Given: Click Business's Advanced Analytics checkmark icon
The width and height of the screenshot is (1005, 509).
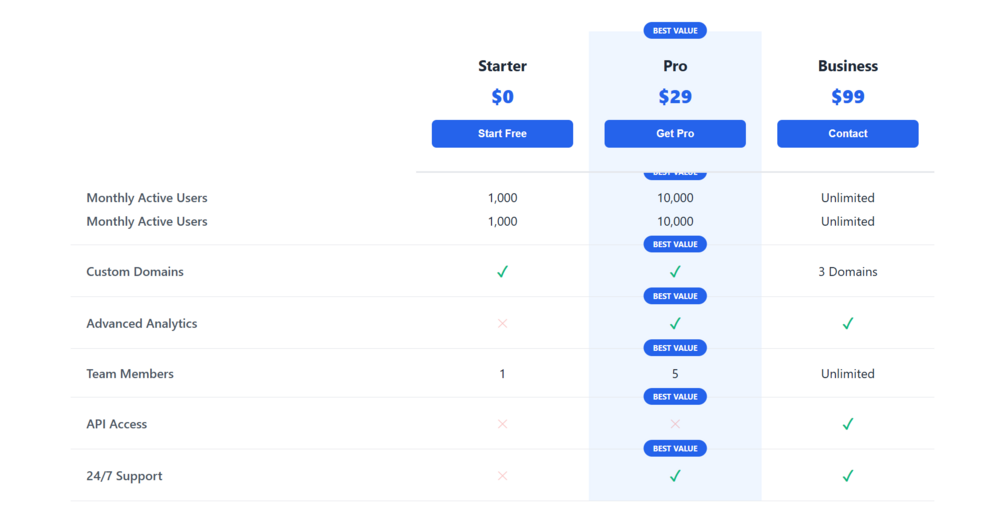Looking at the screenshot, I should (x=847, y=324).
